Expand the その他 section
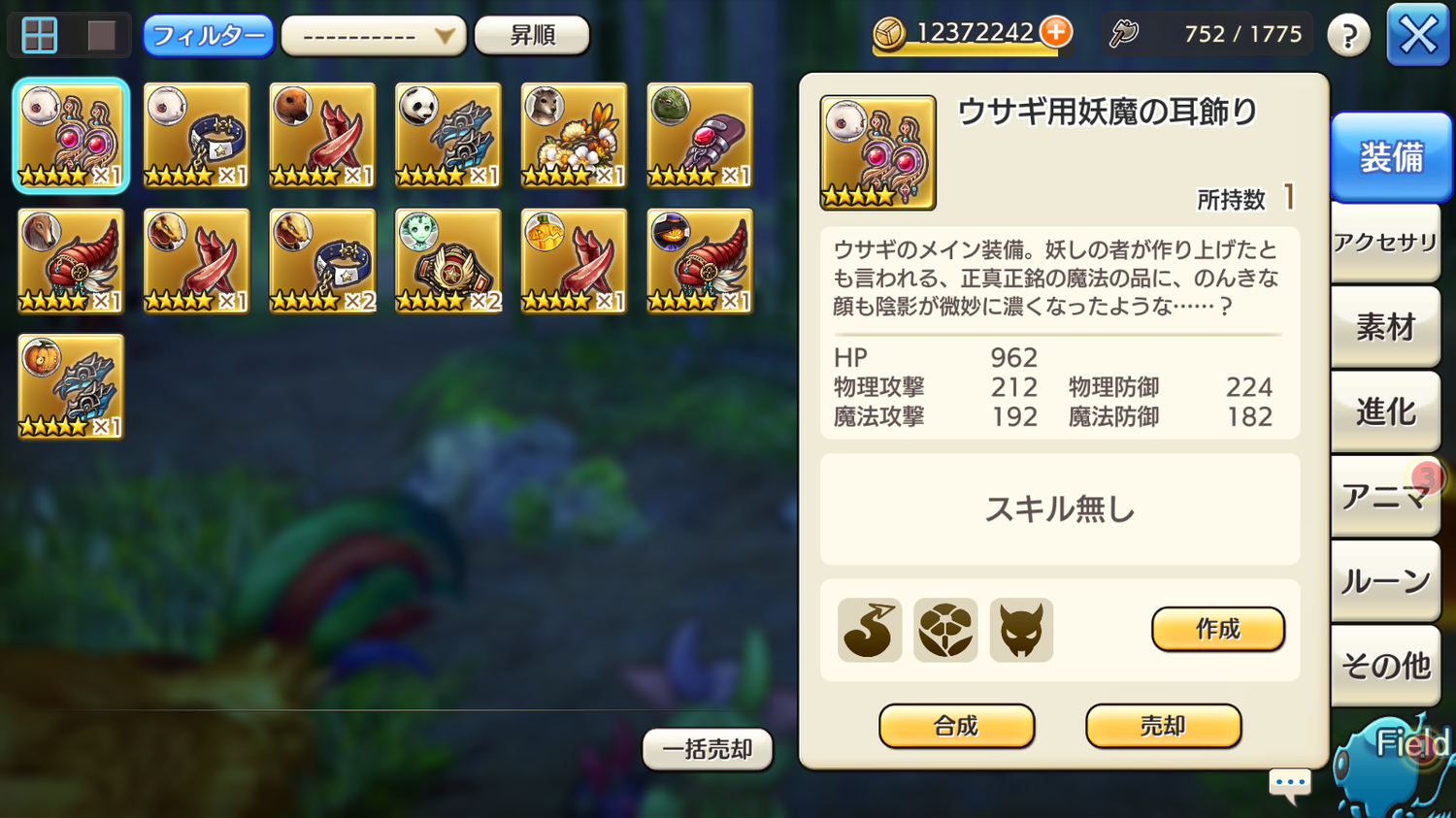Screen dimensions: 1456x818 [x=1385, y=666]
